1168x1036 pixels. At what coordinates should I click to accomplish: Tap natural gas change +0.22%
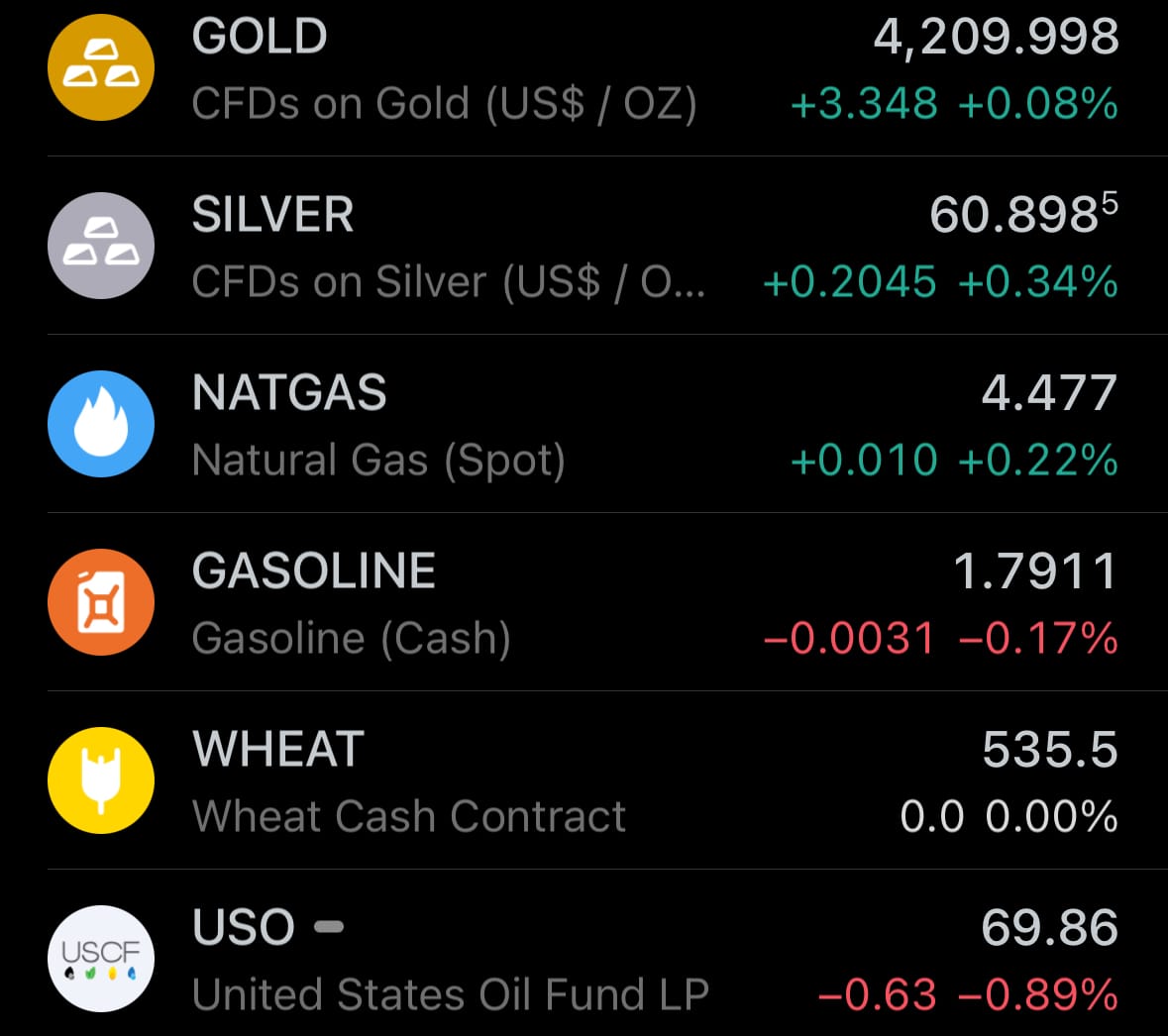(x=1037, y=461)
